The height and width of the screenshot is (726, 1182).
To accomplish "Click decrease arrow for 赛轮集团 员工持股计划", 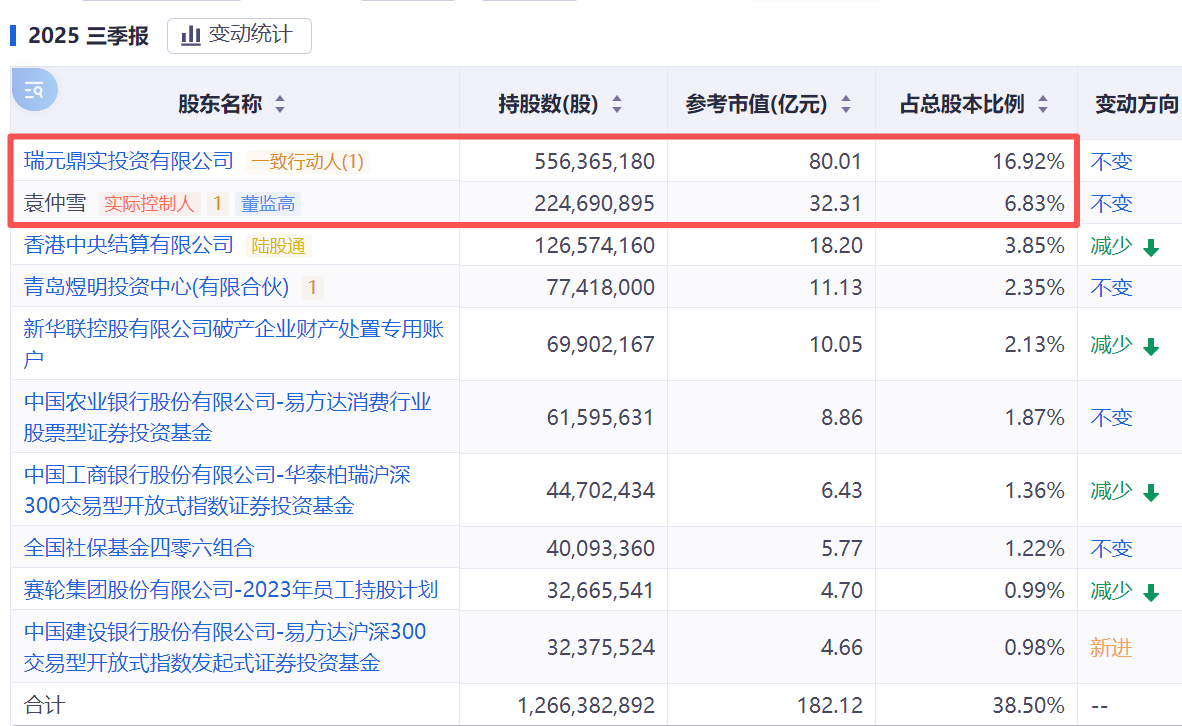I will (1151, 592).
